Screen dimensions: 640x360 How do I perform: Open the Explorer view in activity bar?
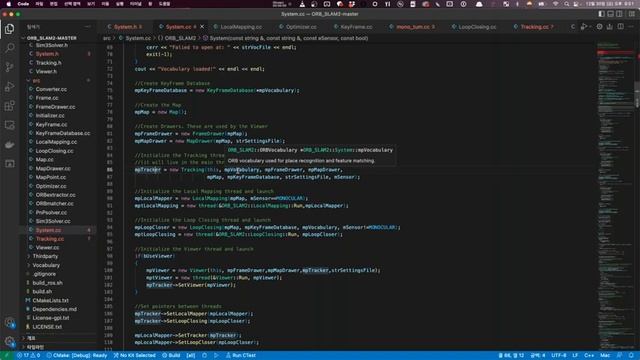(9, 29)
